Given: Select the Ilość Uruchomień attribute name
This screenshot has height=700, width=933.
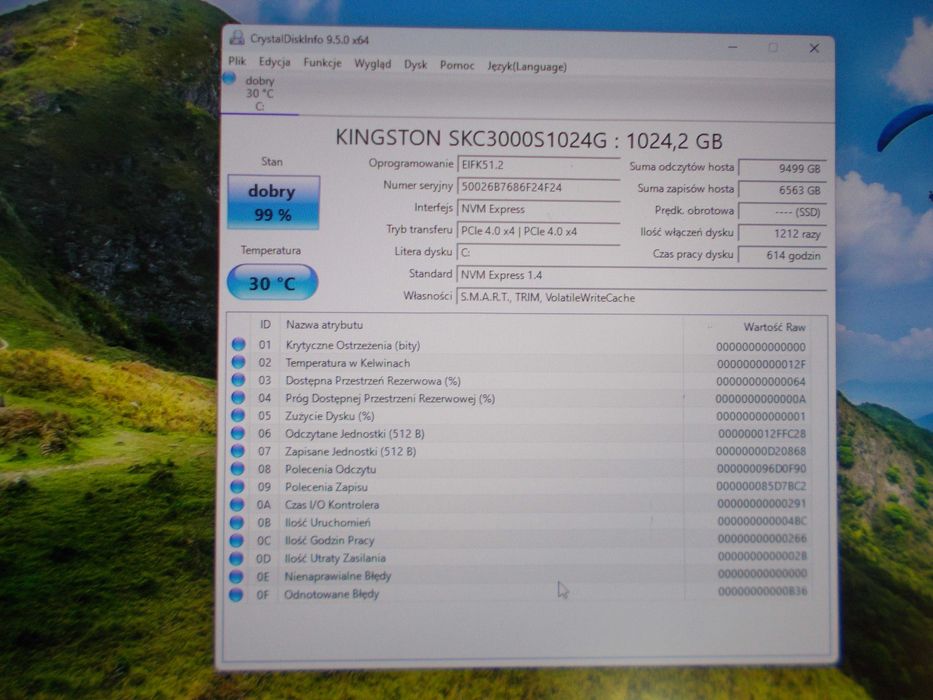Looking at the screenshot, I should click(327, 523).
